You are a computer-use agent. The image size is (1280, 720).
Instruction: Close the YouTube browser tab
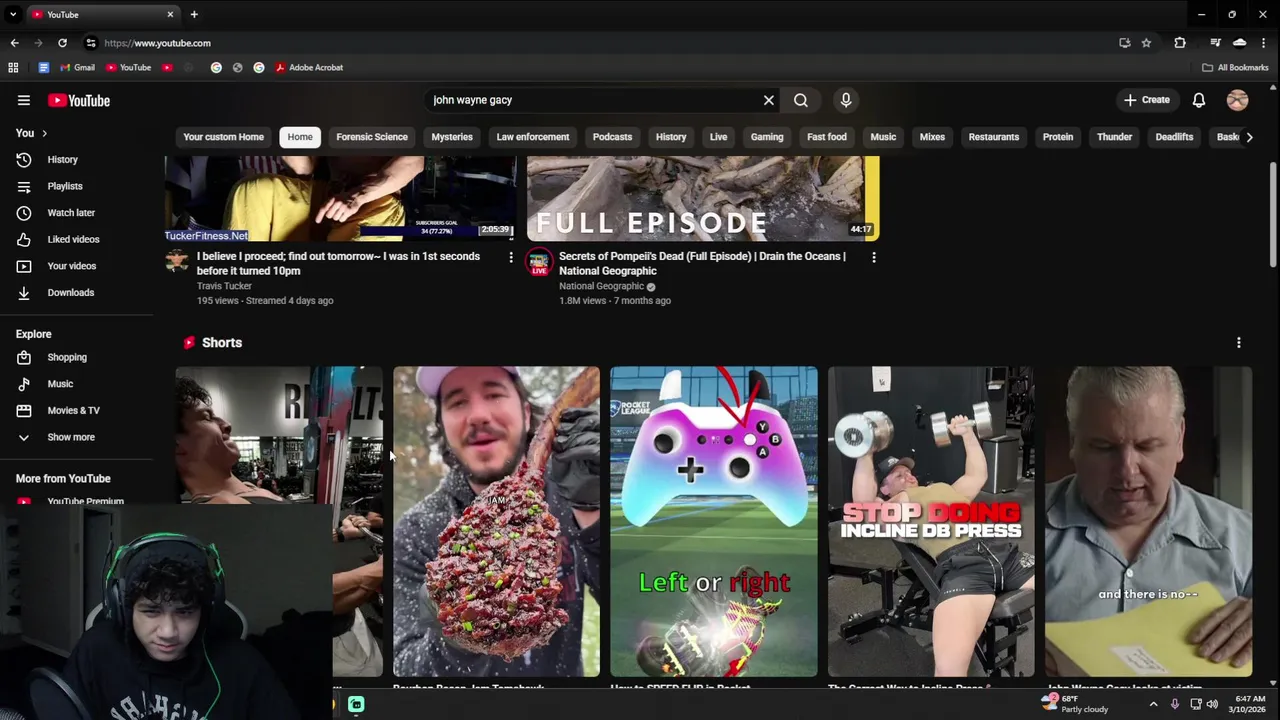coord(170,15)
